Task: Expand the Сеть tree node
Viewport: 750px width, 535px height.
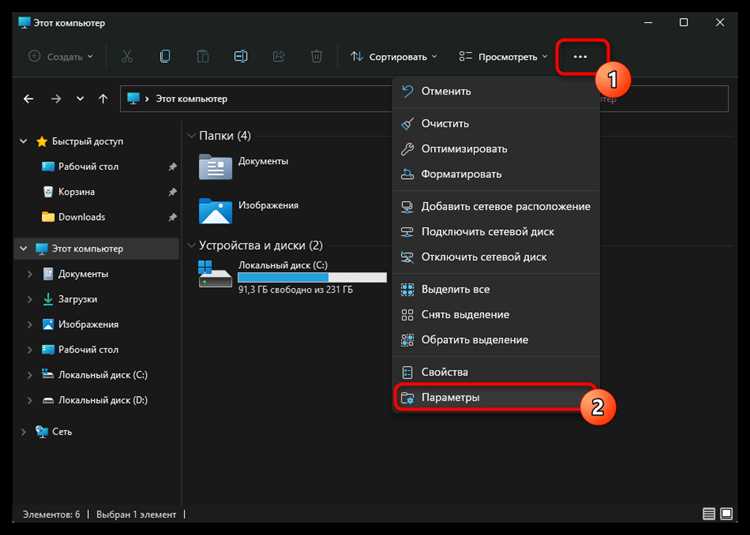Action: click(23, 432)
